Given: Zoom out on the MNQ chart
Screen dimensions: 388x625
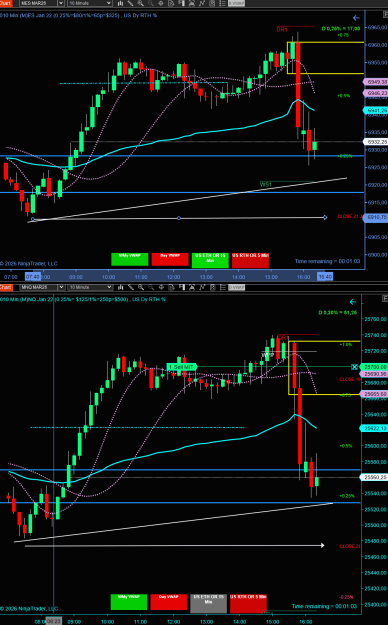Looking at the screenshot, I should (x=151, y=287).
